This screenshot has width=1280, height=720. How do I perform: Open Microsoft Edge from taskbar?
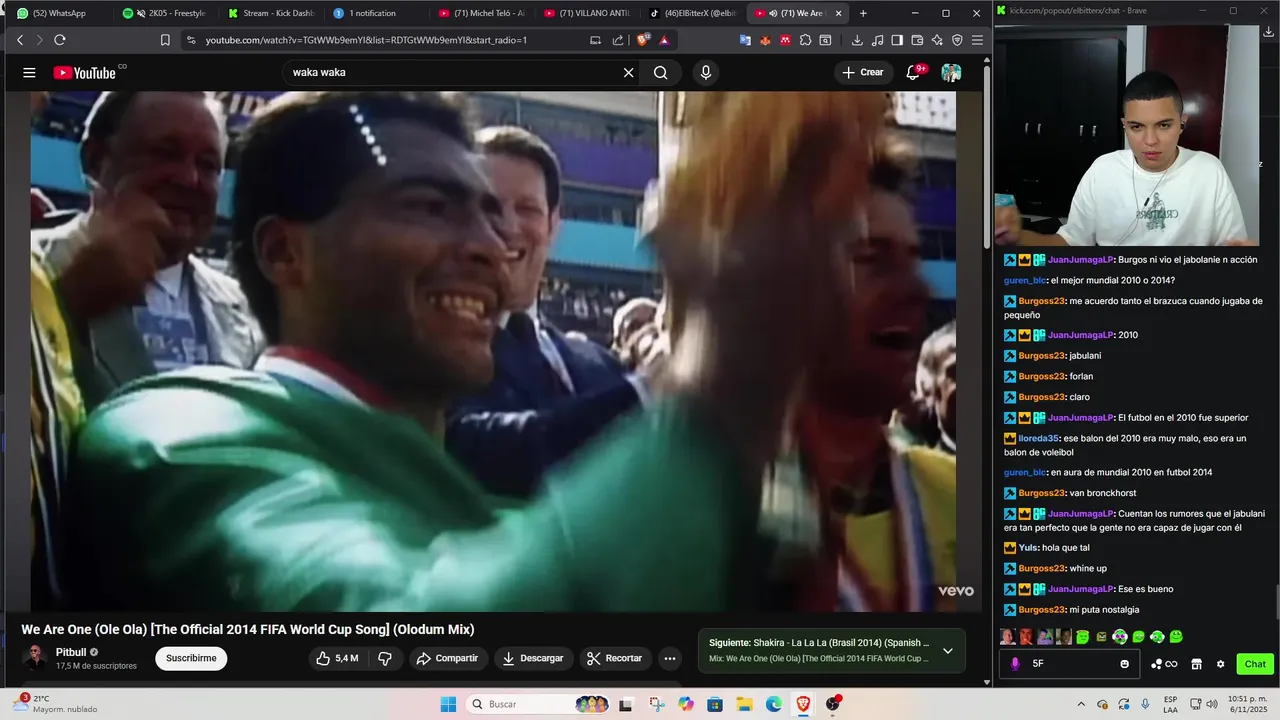tap(773, 704)
